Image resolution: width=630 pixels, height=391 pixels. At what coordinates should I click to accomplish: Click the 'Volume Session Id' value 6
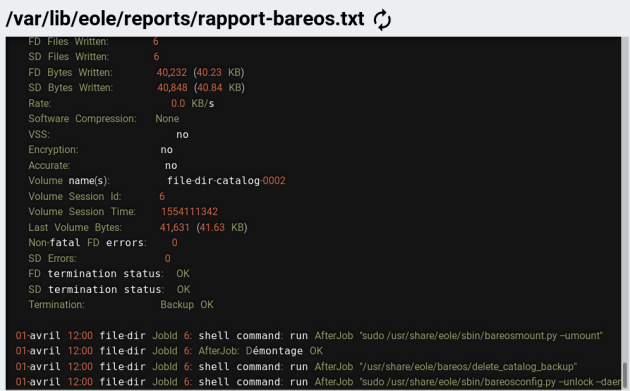[x=162, y=197]
